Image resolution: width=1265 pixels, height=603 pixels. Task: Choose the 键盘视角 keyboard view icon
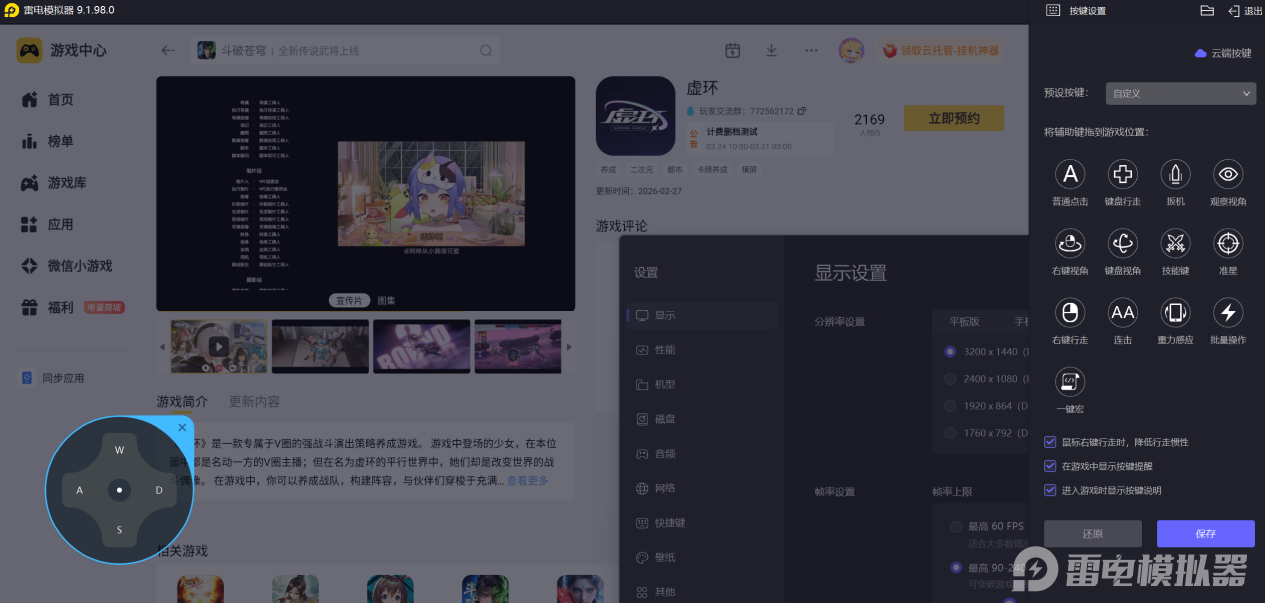pyautogui.click(x=1123, y=243)
